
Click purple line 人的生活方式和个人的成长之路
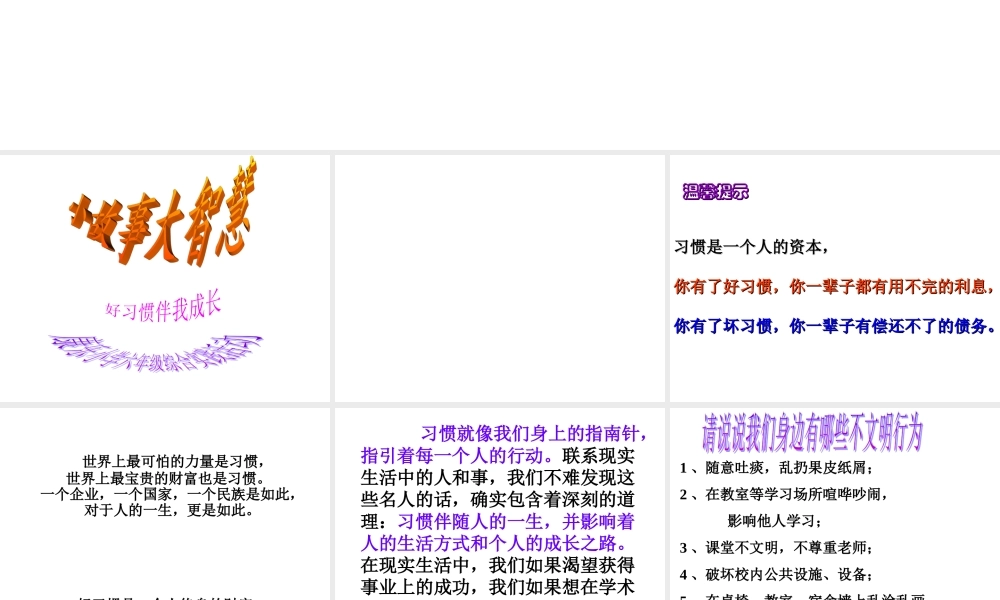(x=495, y=543)
